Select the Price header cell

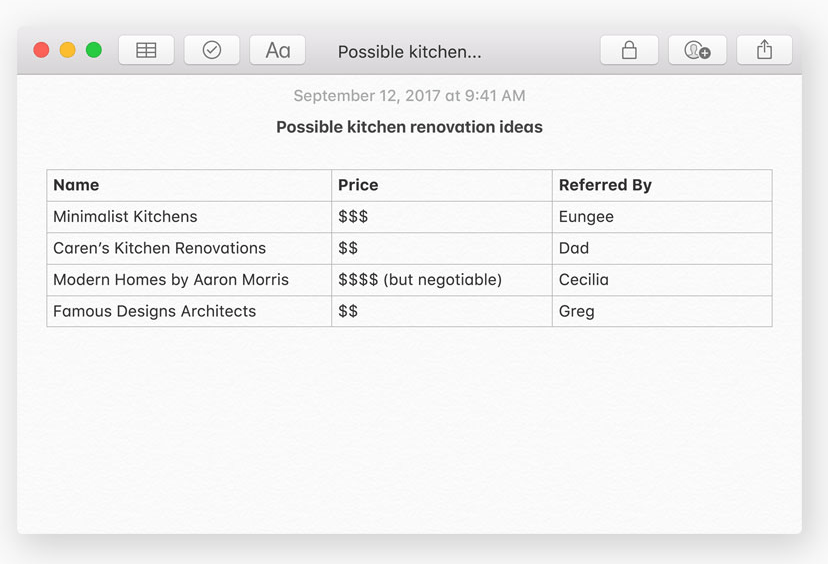[x=442, y=185]
